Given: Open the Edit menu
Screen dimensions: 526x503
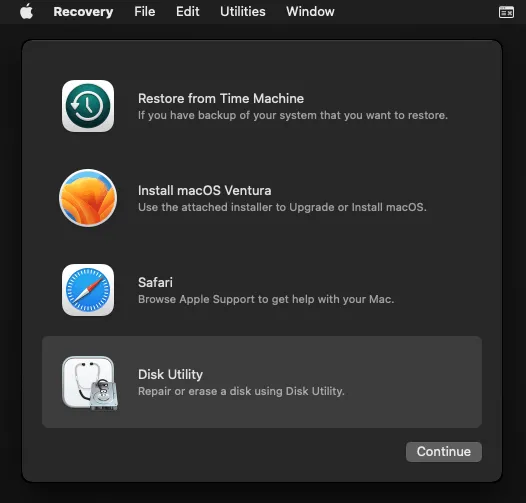Looking at the screenshot, I should pyautogui.click(x=188, y=12).
